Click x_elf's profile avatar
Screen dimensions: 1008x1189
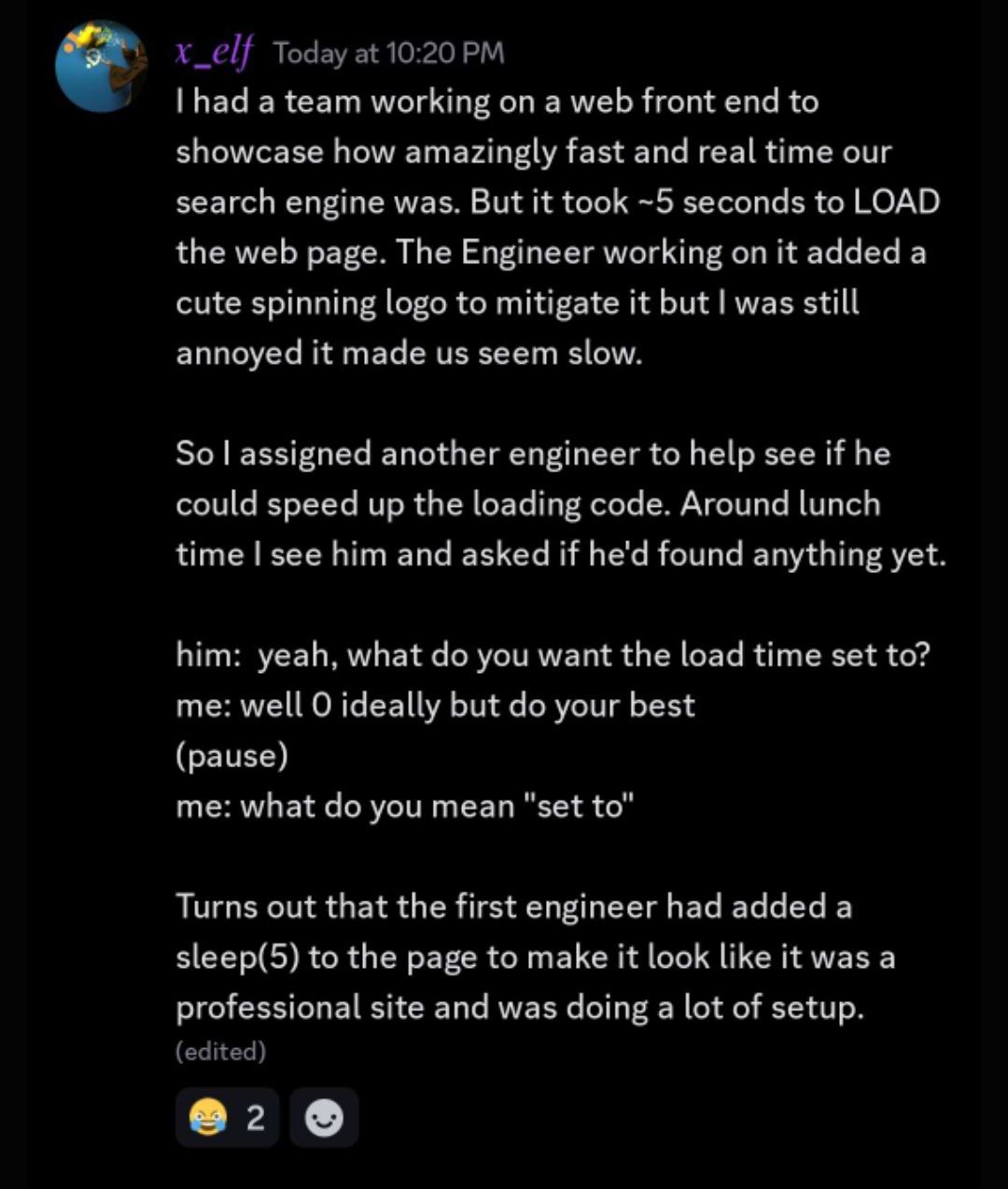(101, 67)
